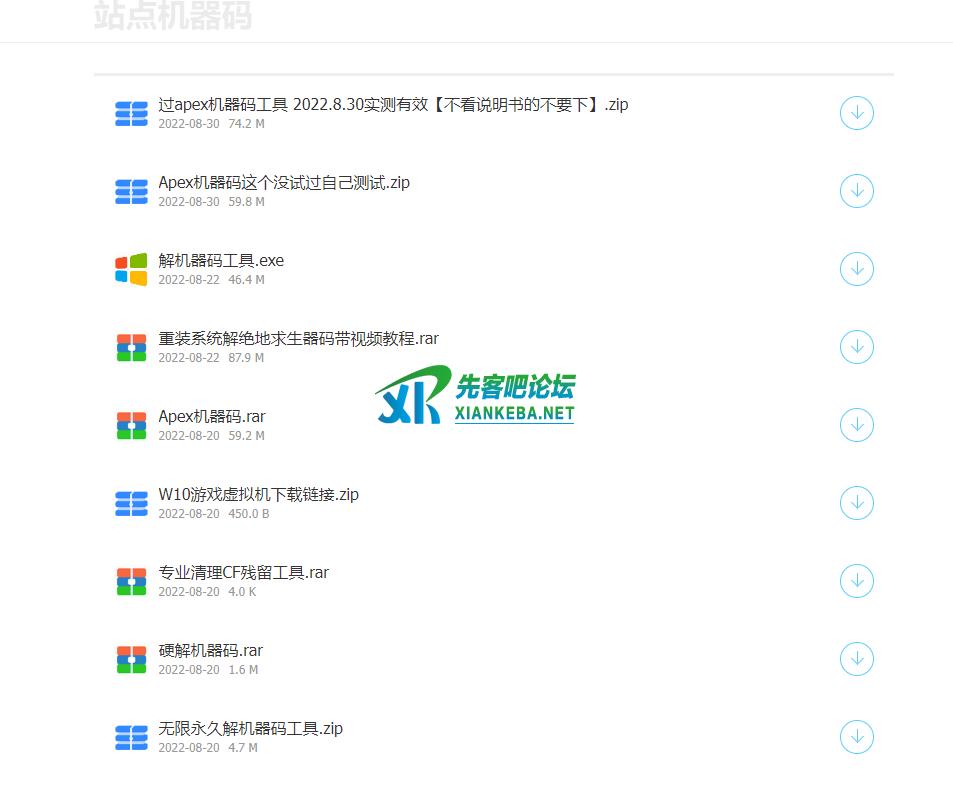Image resolution: width=953 pixels, height=792 pixels.
Task: Open the 重装系统解绝地求生器码带视频教程.rar file link
Action: coord(298,339)
